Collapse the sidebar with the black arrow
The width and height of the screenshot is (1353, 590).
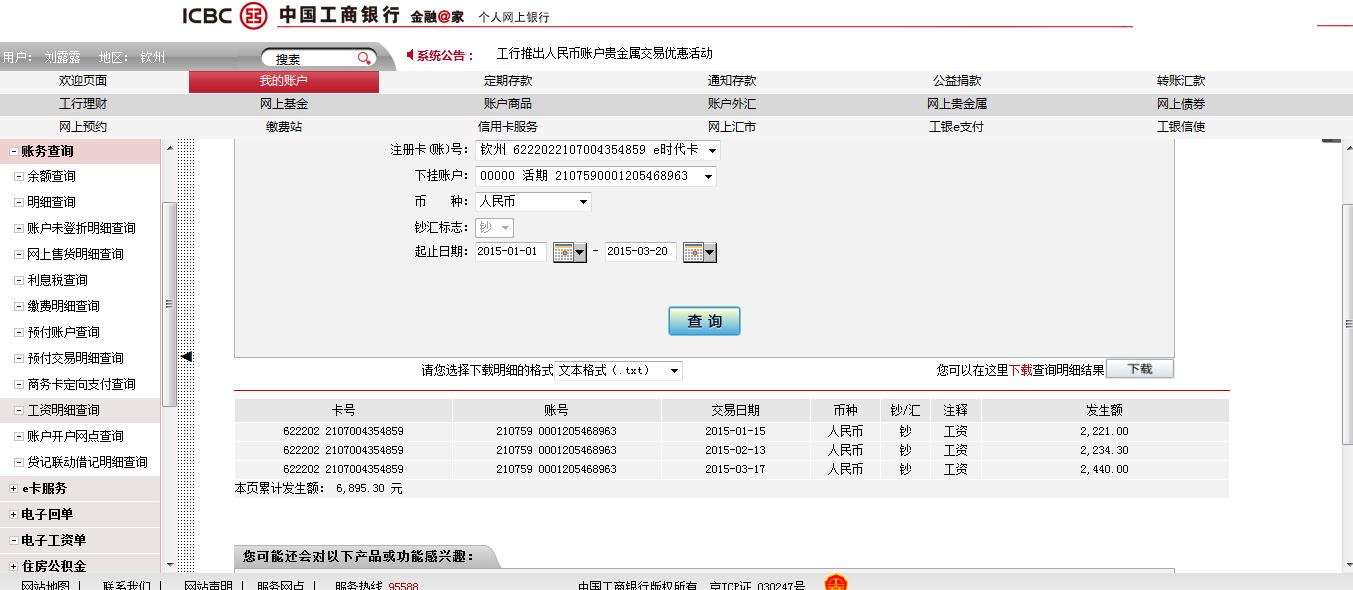(186, 356)
